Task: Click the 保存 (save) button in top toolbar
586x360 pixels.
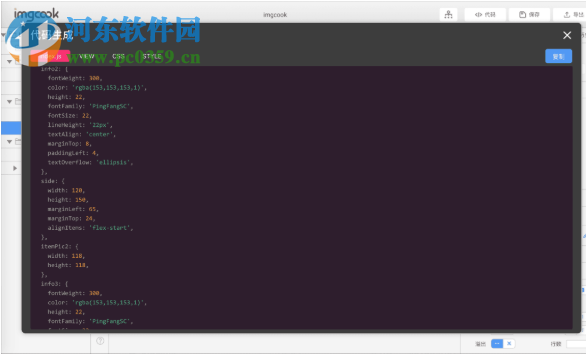Action: [x=529, y=15]
